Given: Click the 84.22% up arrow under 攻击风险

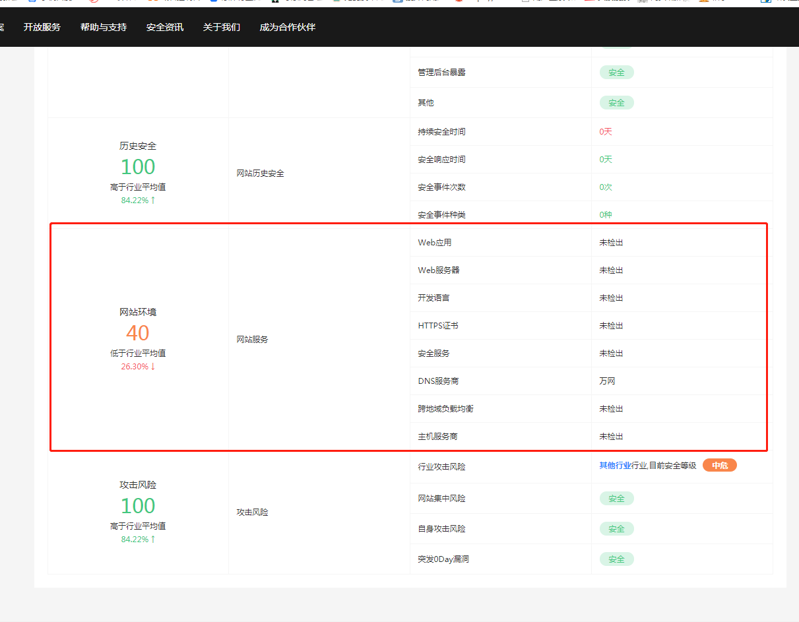Looking at the screenshot, I should tap(154, 540).
